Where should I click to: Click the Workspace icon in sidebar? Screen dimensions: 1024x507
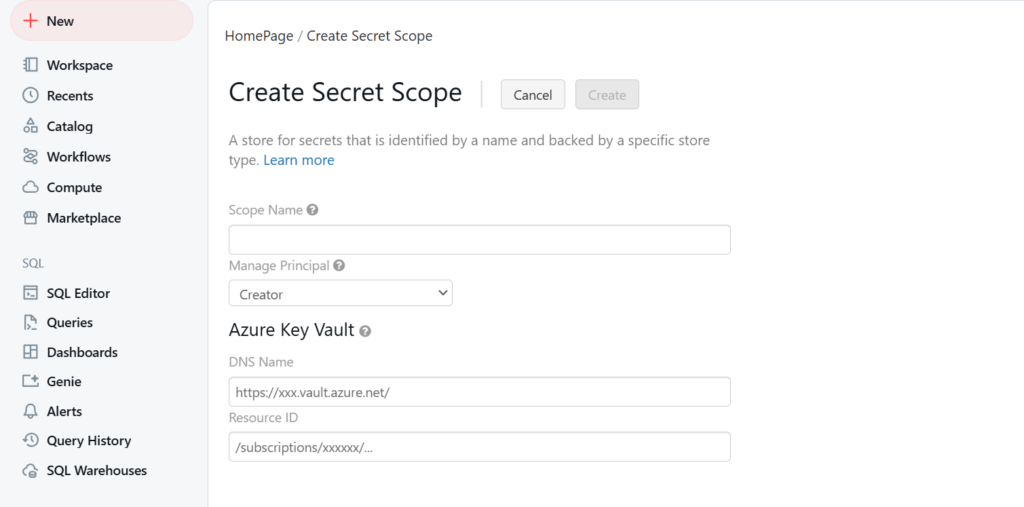click(x=30, y=65)
